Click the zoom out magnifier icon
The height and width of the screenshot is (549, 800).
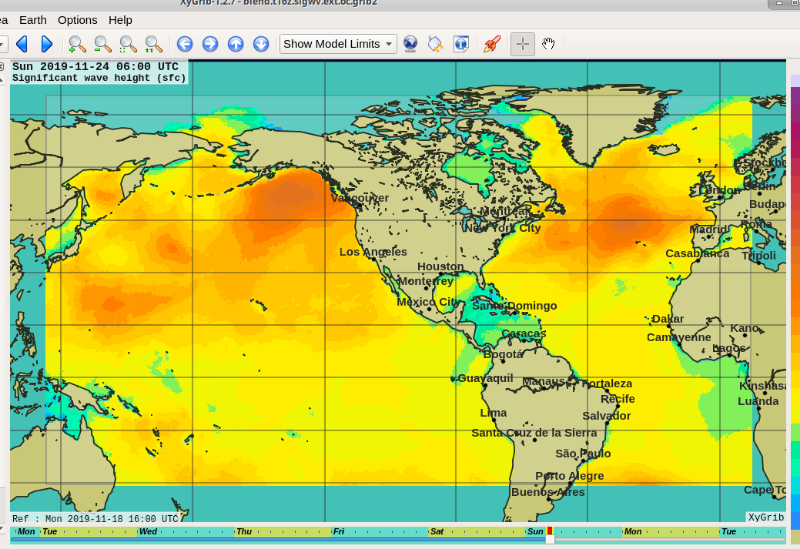[102, 44]
